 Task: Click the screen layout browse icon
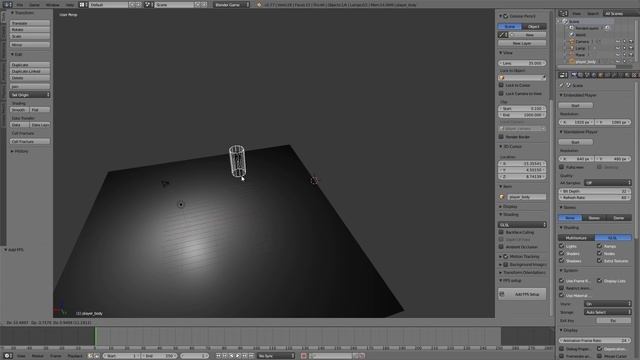(x=83, y=5)
